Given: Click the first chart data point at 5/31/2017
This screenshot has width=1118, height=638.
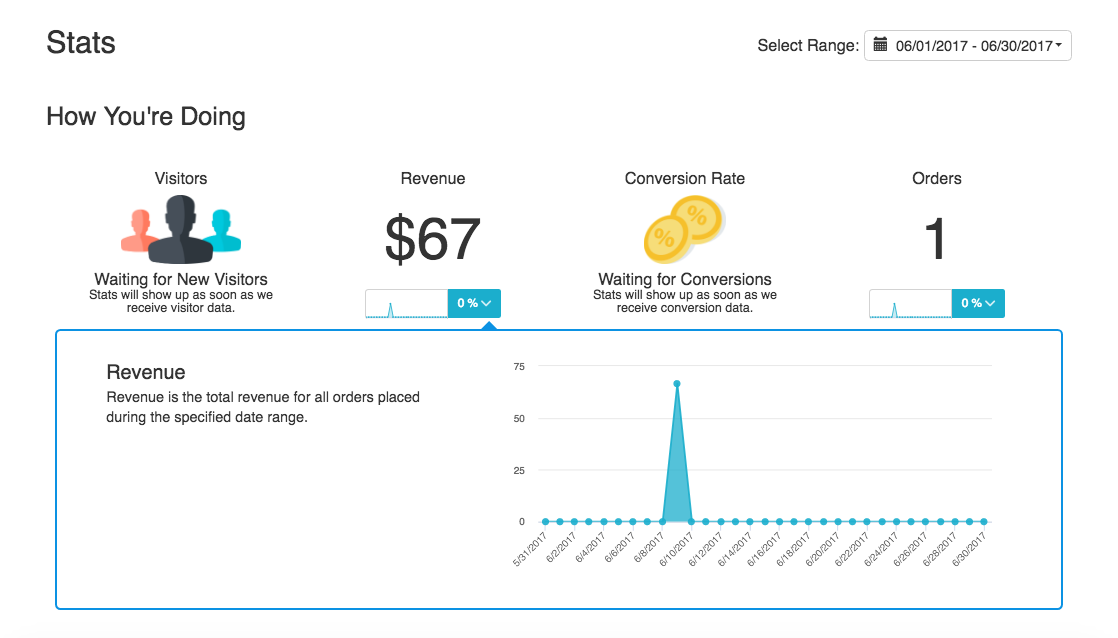Looking at the screenshot, I should point(545,521).
